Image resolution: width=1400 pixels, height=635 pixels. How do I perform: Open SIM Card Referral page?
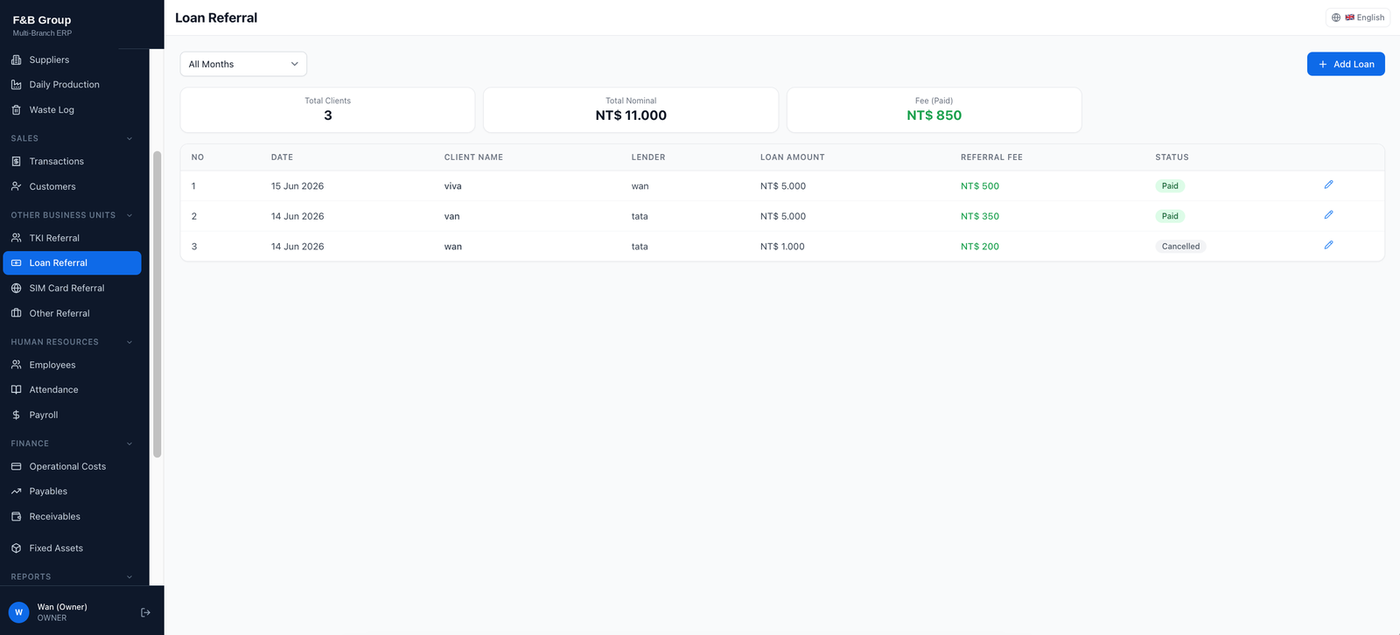point(72,288)
